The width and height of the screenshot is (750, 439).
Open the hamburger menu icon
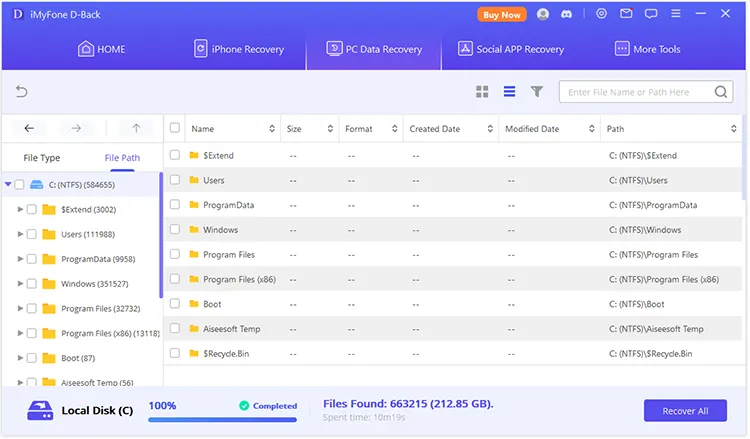coord(675,13)
